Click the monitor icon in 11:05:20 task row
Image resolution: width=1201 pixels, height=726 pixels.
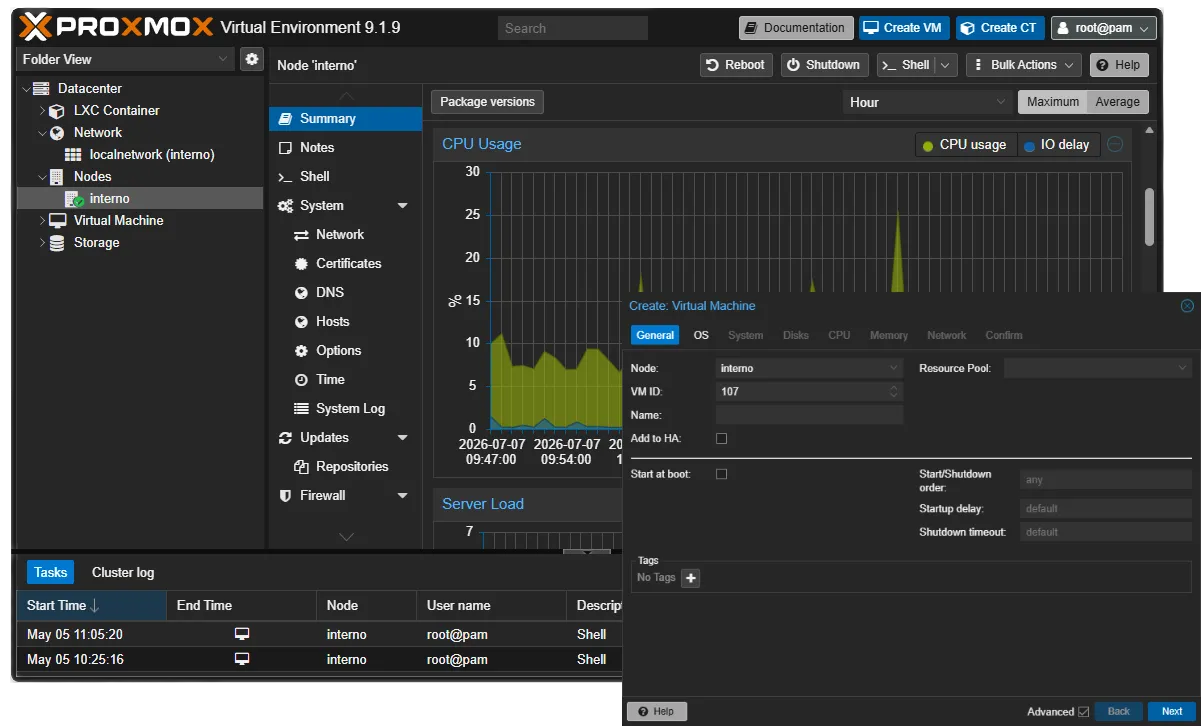pyautogui.click(x=242, y=634)
